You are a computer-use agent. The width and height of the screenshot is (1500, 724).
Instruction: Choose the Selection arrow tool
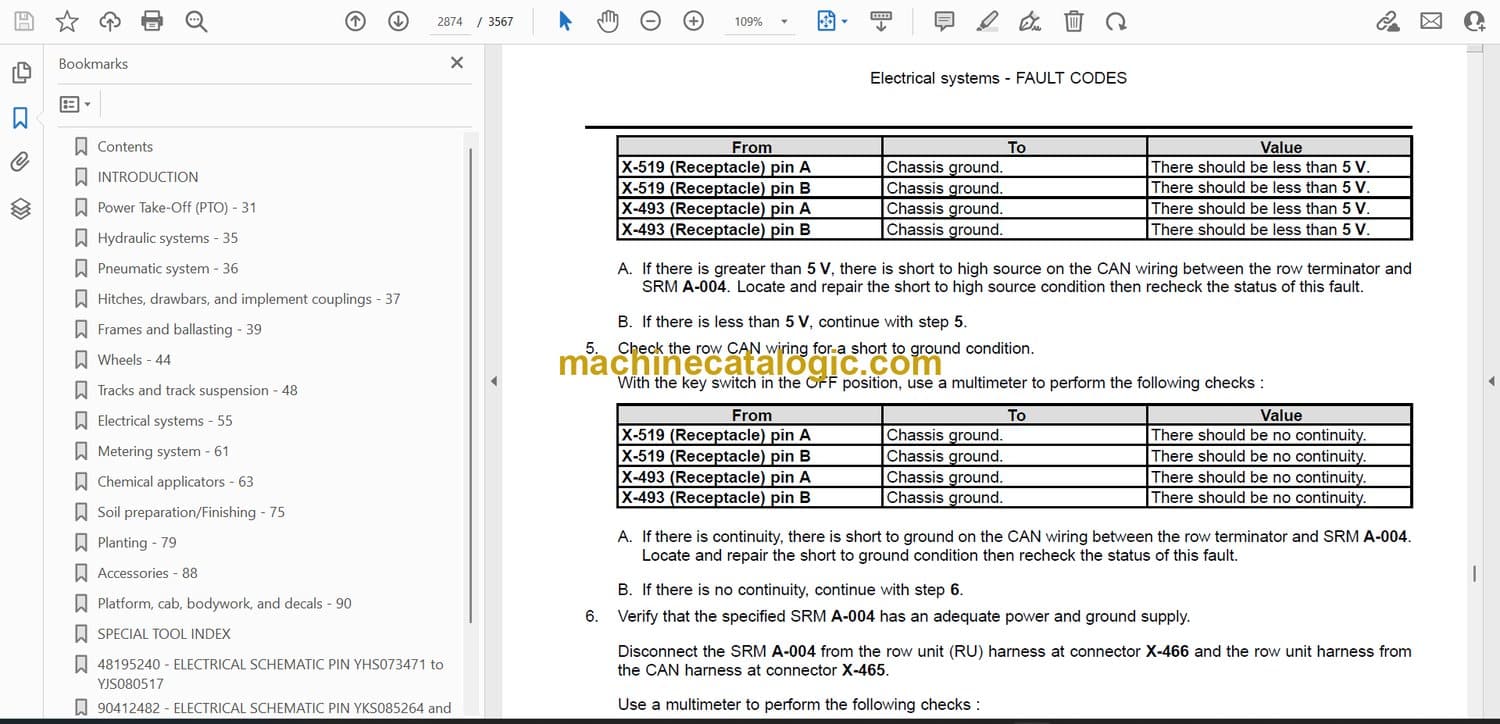(x=565, y=21)
